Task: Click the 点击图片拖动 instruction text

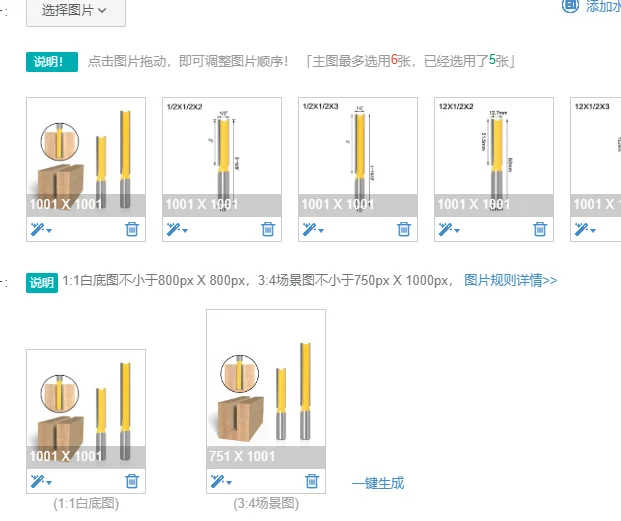Action: (188, 61)
